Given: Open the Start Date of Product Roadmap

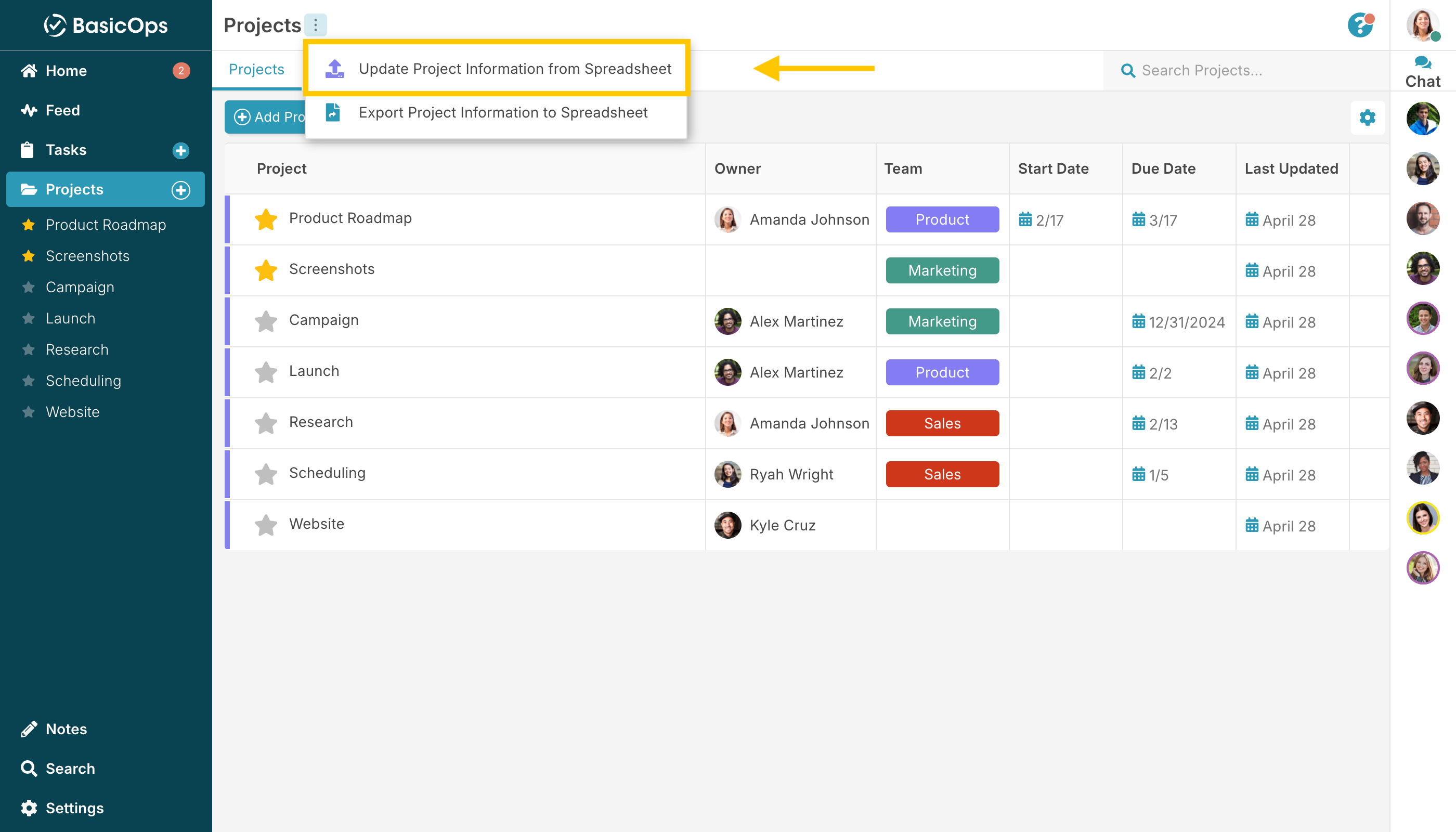Looking at the screenshot, I should (x=1041, y=220).
